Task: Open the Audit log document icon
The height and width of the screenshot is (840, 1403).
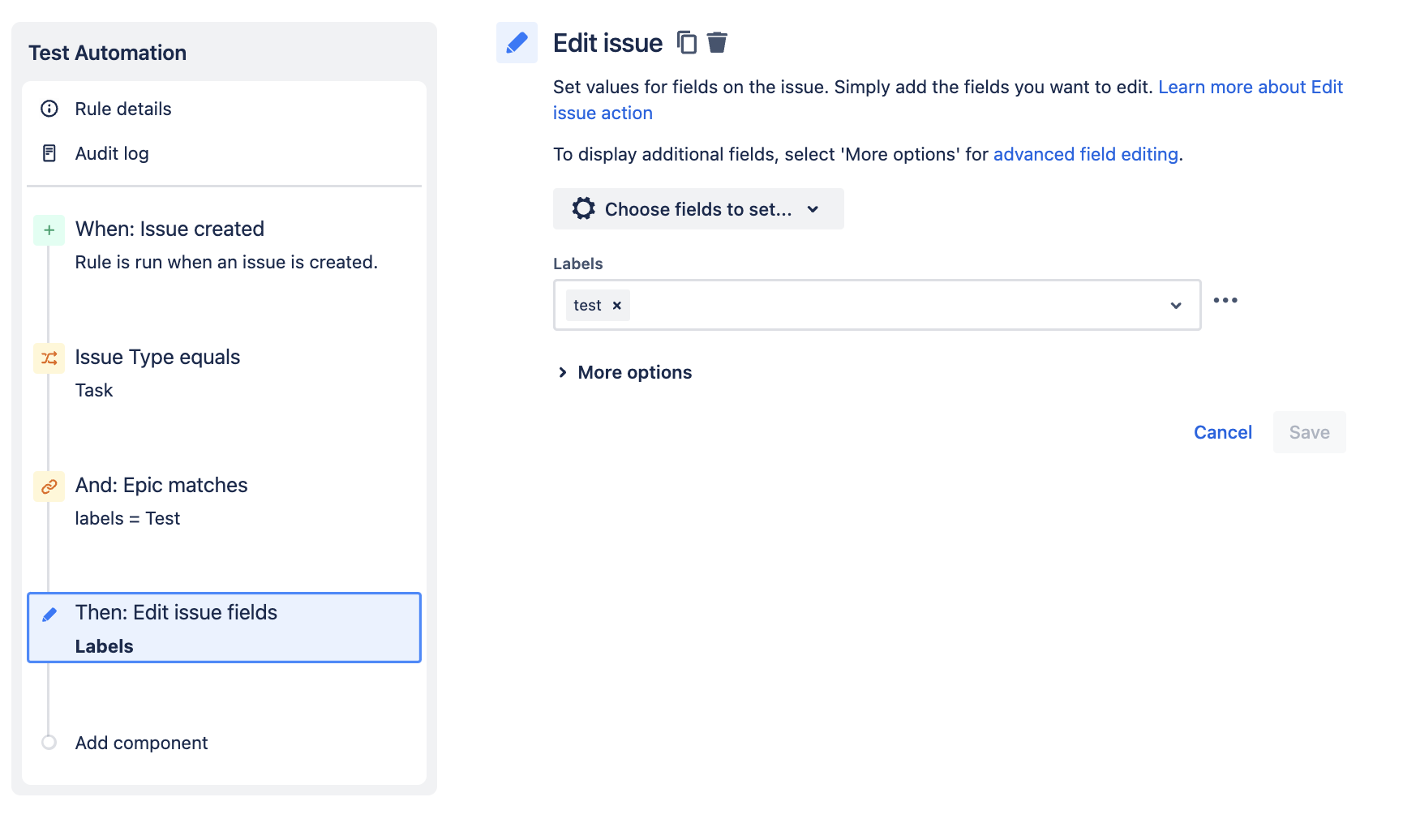Action: [x=49, y=152]
